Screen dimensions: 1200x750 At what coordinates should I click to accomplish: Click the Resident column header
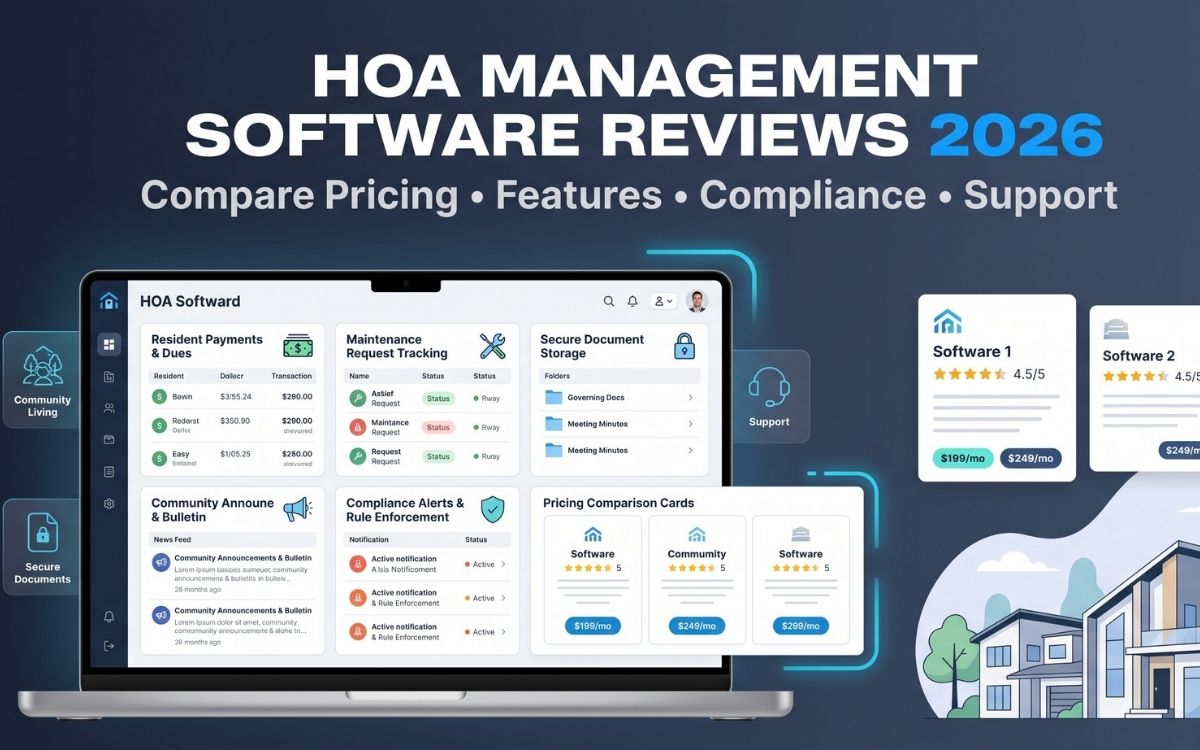[169, 376]
